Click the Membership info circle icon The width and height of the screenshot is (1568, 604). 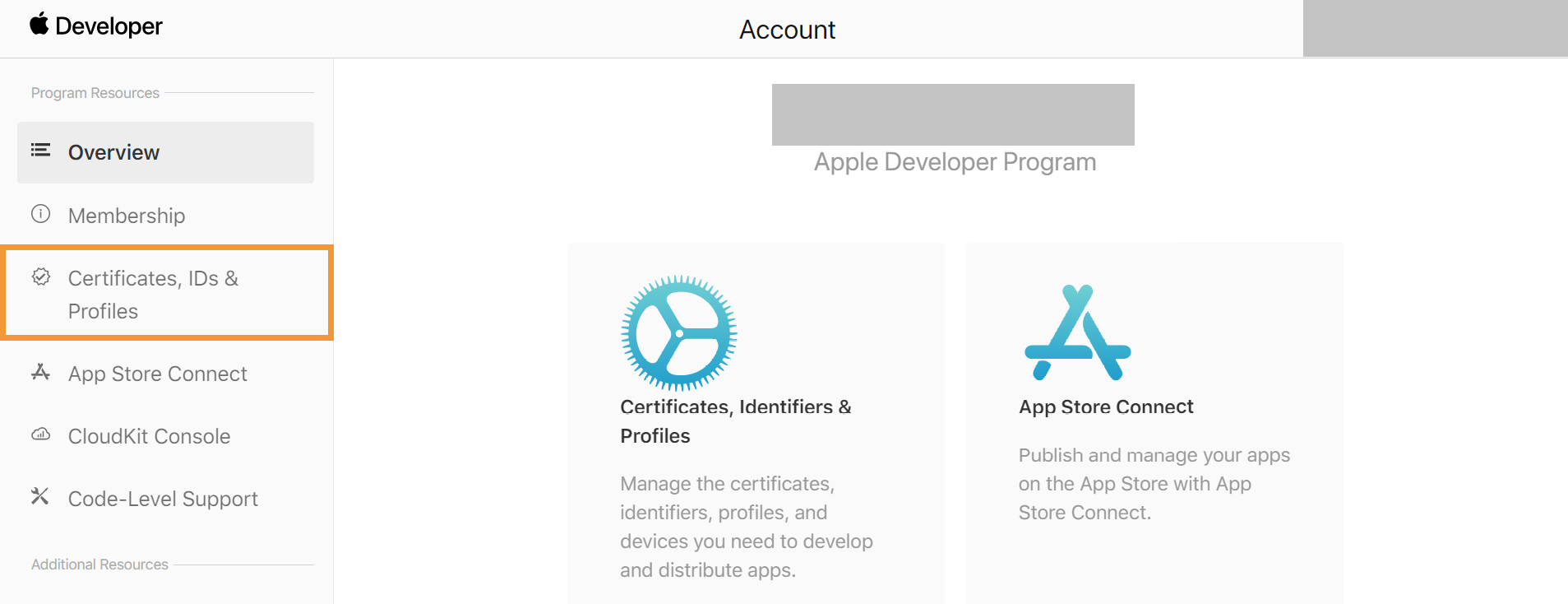(41, 214)
